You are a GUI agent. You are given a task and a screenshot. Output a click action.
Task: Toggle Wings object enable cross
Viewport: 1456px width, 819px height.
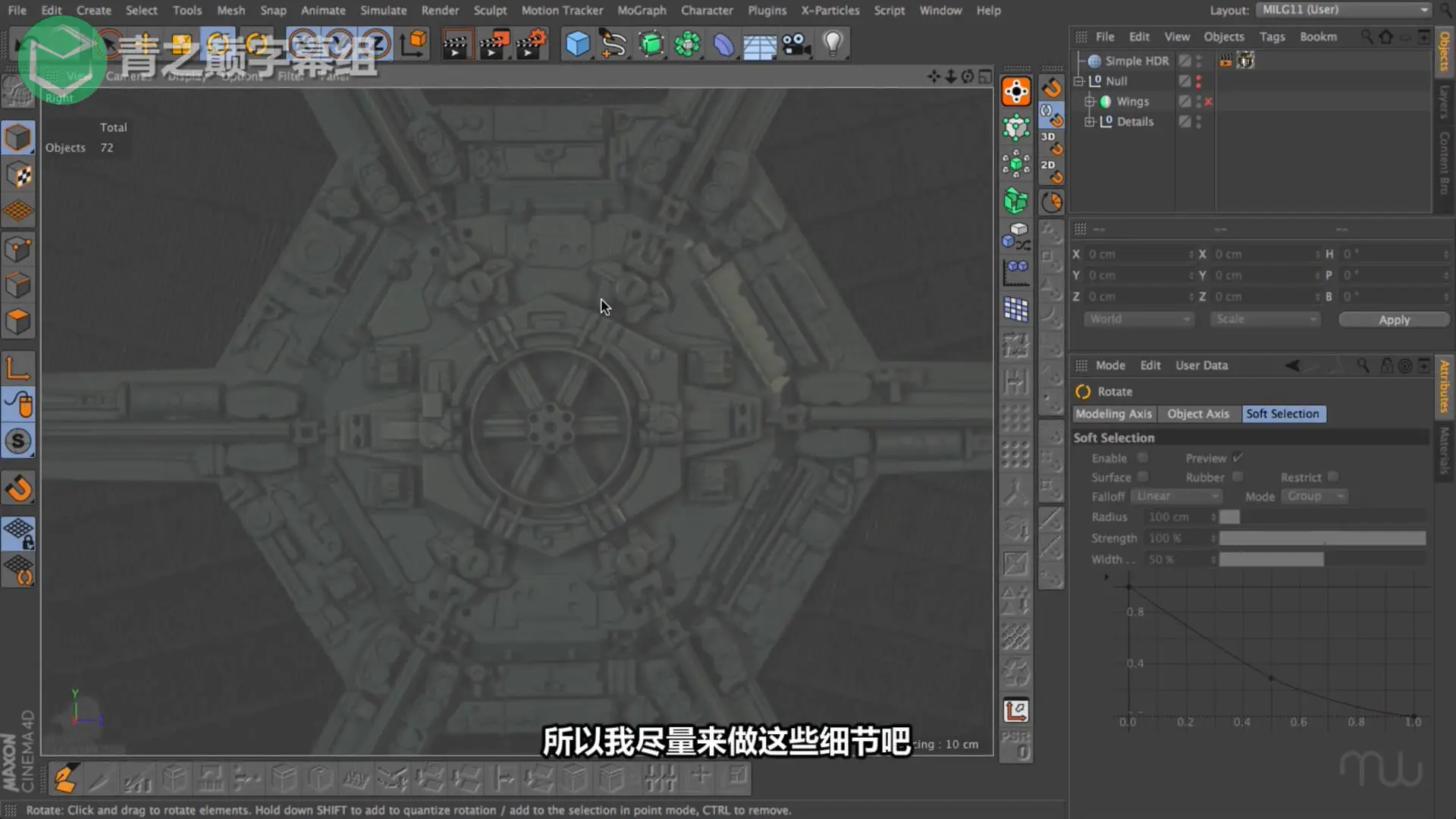(1209, 102)
